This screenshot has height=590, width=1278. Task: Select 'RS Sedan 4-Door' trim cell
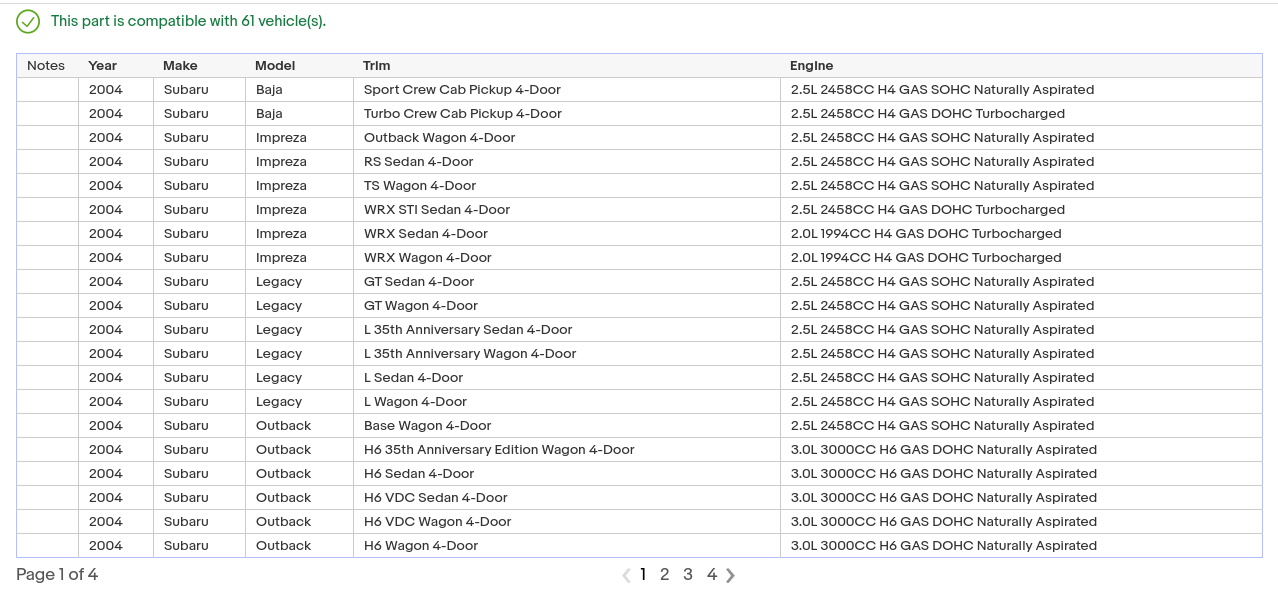click(x=567, y=162)
